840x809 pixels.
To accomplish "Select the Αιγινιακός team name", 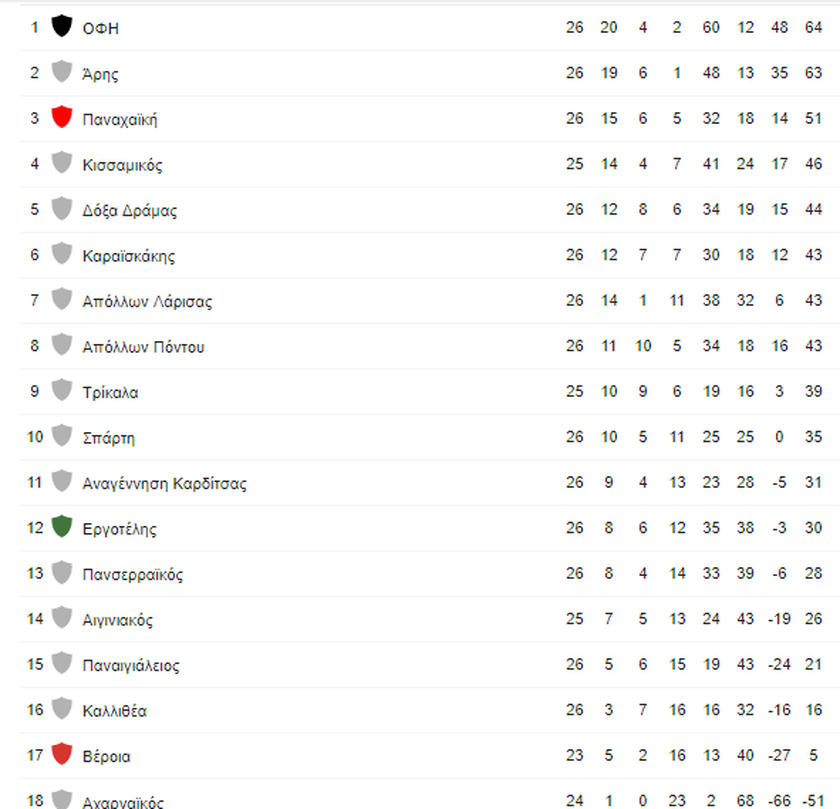I will (x=118, y=620).
